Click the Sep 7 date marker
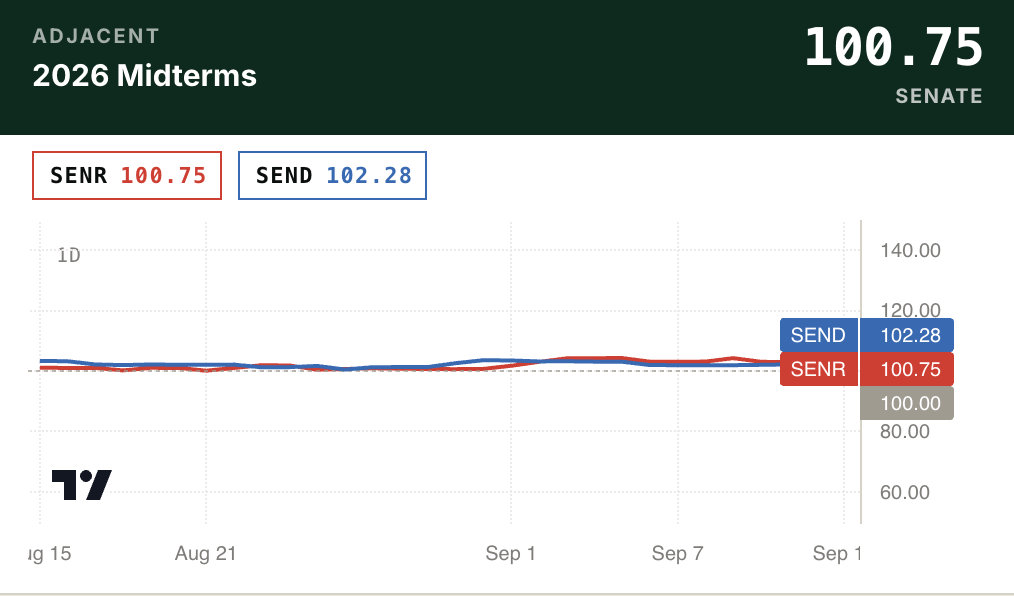Screen dimensions: 1014x596 pyautogui.click(x=677, y=553)
